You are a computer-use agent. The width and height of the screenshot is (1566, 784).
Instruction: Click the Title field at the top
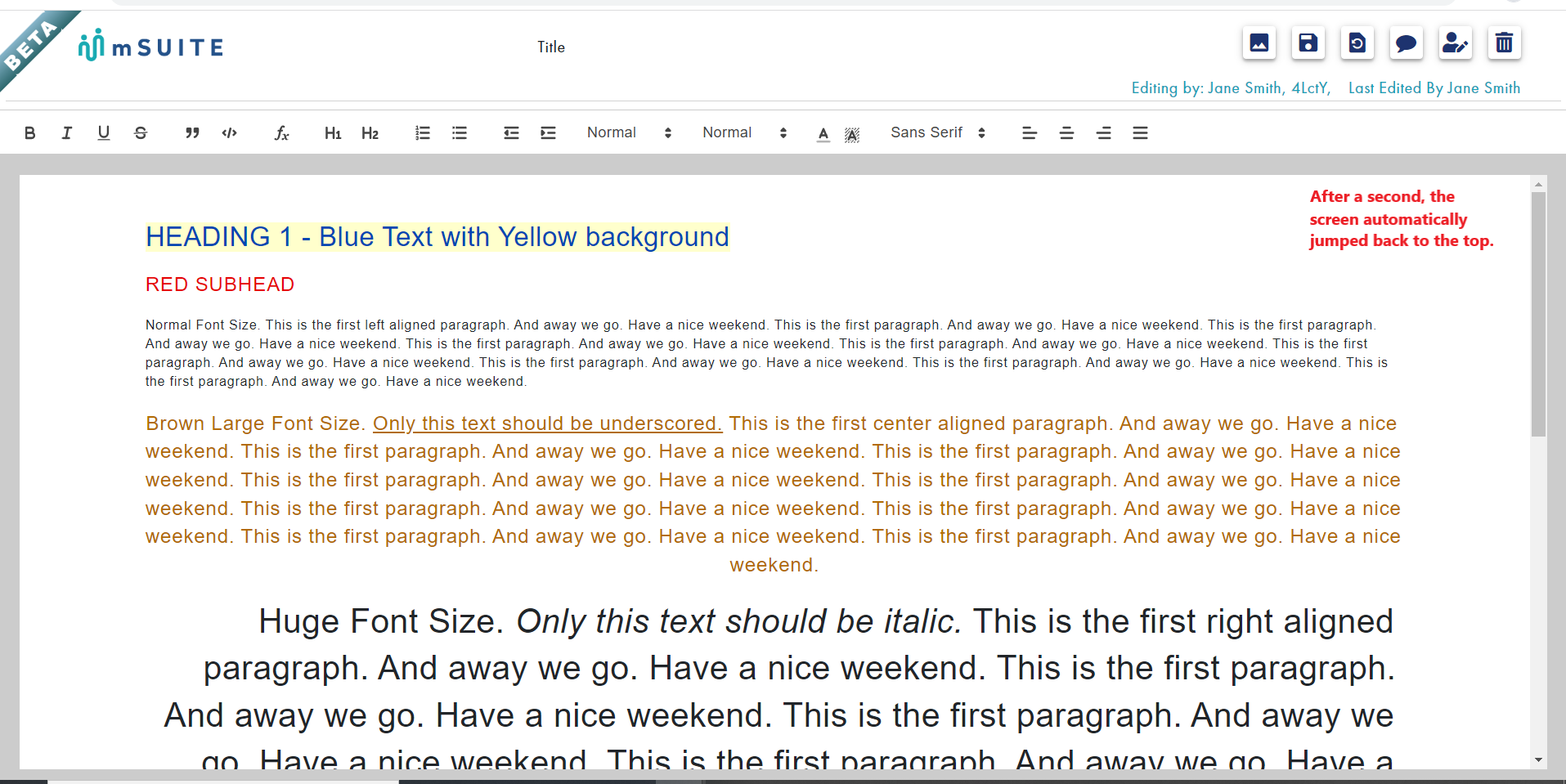(x=551, y=47)
